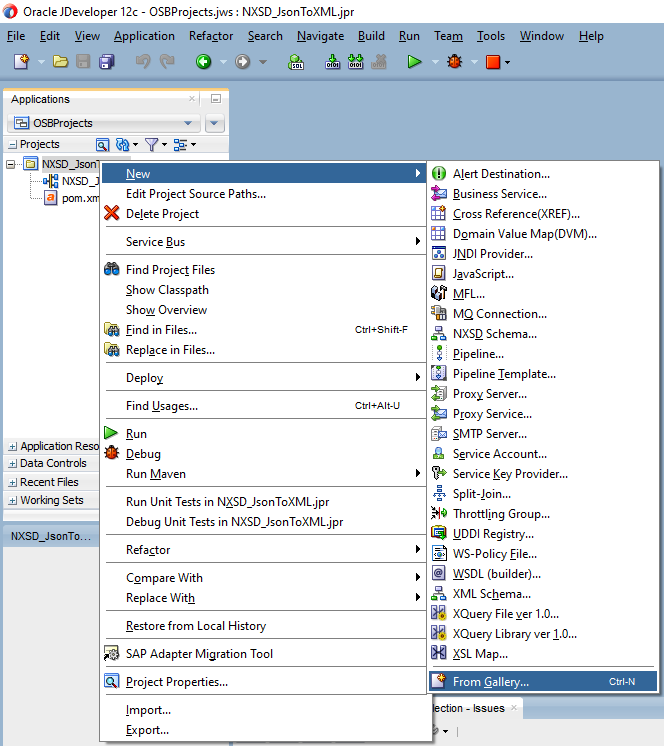Switch to NXSD_JsonTo... structure tab
Image resolution: width=664 pixels, height=746 pixels.
50,536
